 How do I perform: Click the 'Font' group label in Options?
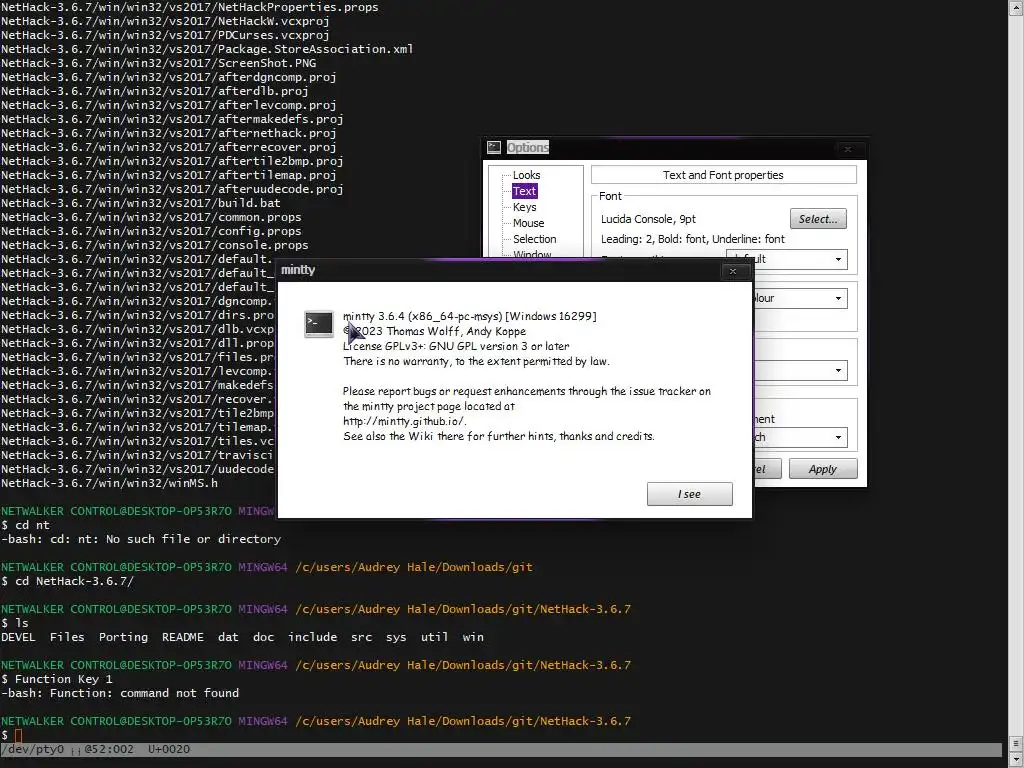(610, 196)
